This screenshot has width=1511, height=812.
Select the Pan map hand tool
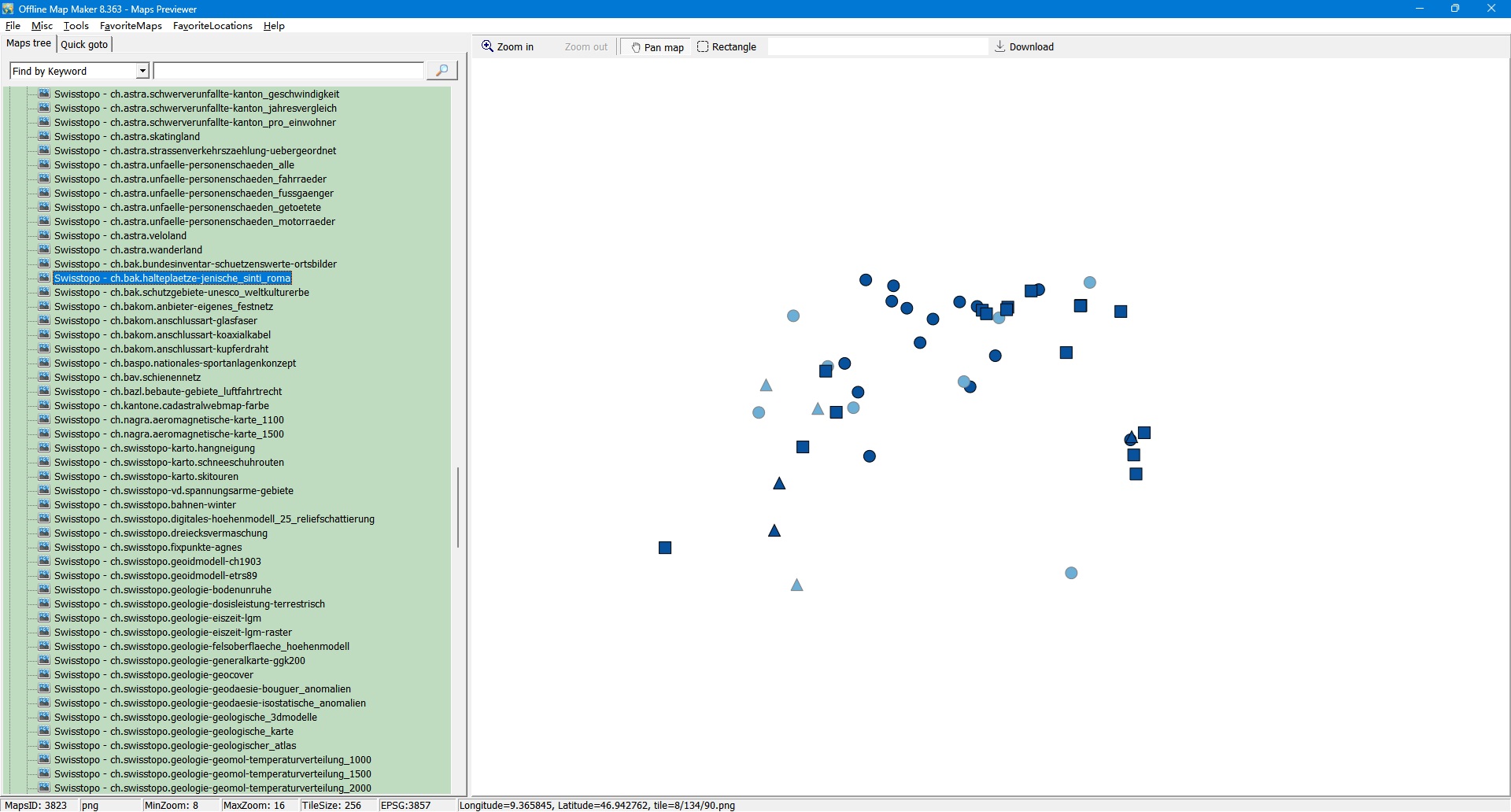[x=657, y=47]
